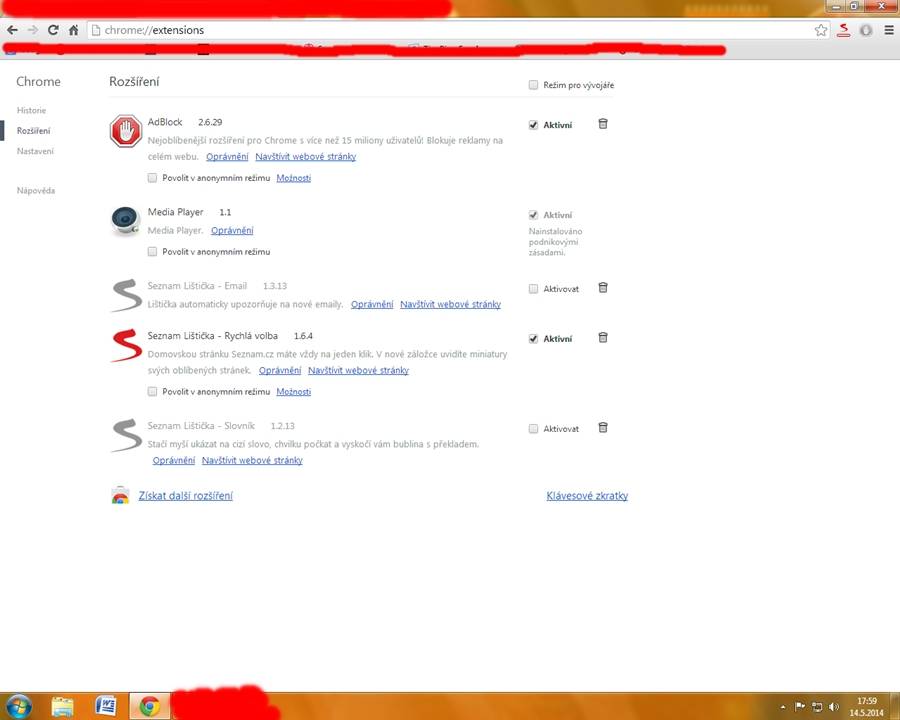Click the Media Player speaker icon
This screenshot has width=900, height=720.
[125, 221]
